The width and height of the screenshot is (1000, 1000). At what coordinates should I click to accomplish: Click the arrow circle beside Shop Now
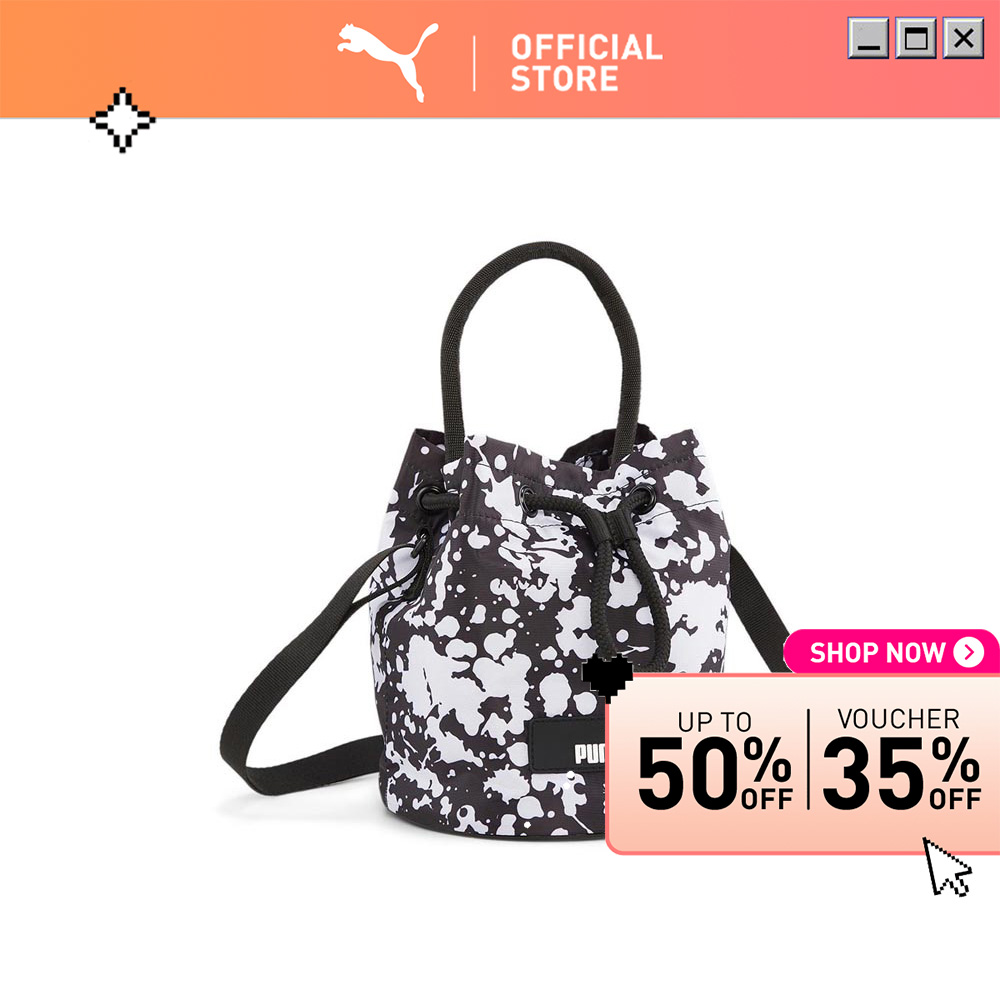969,652
